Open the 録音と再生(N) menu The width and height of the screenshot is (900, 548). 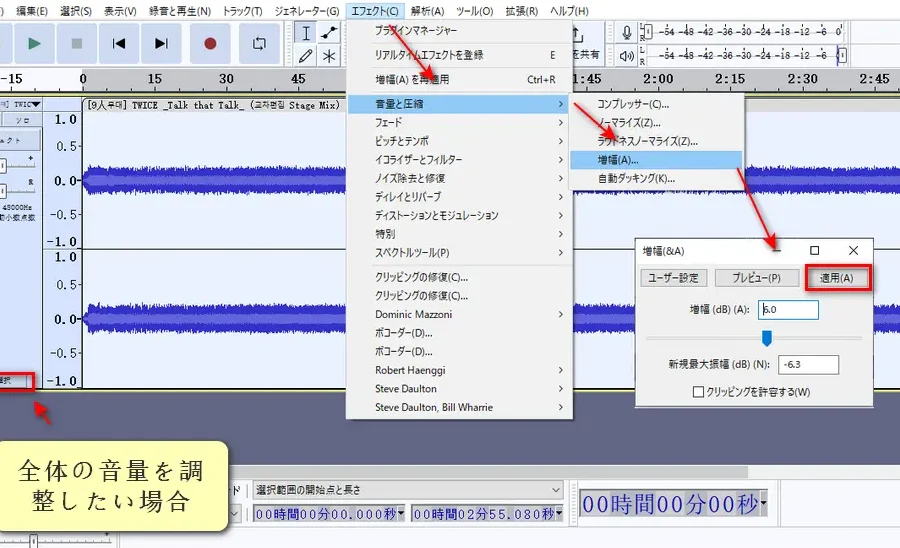(x=180, y=11)
